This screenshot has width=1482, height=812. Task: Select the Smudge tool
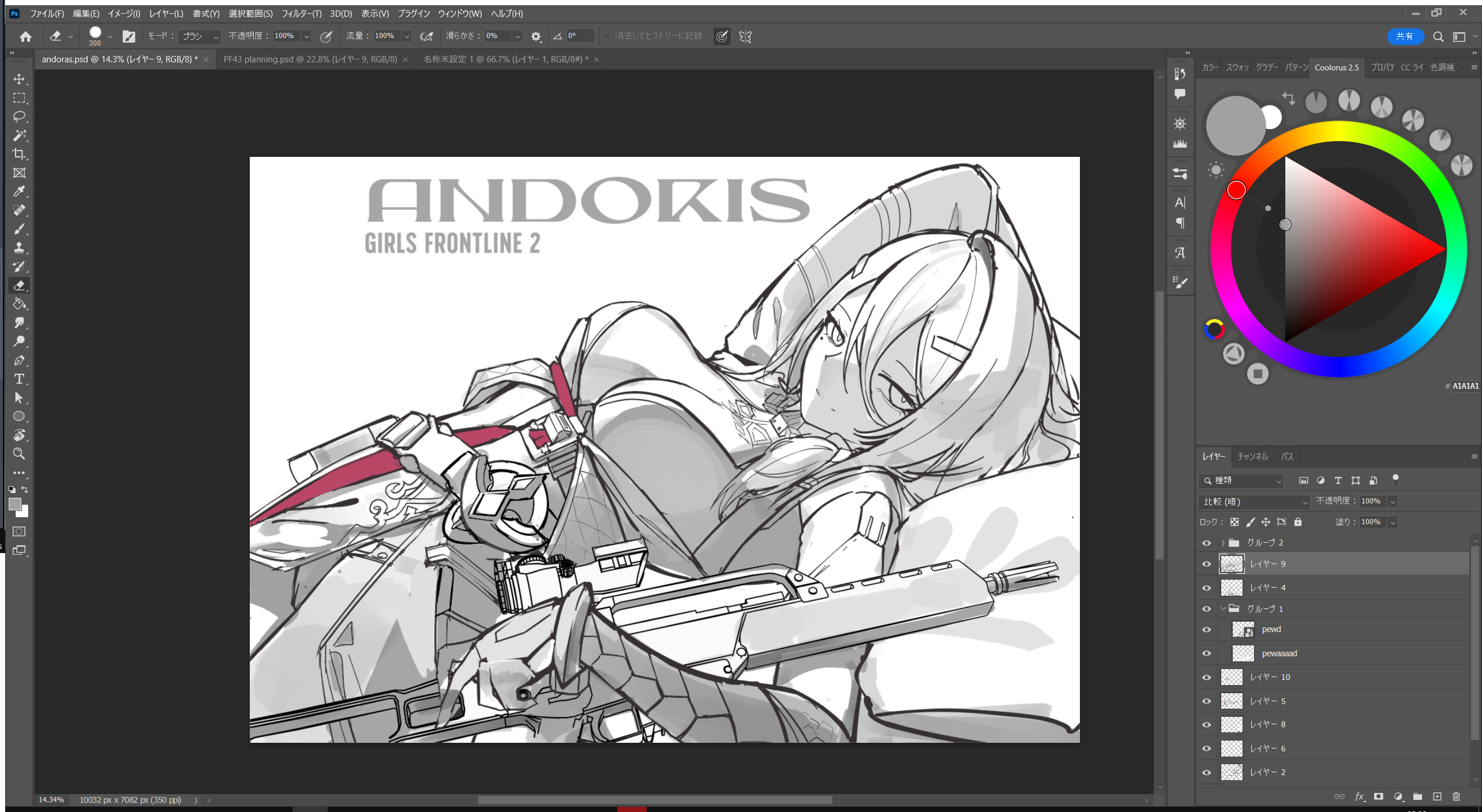19,323
